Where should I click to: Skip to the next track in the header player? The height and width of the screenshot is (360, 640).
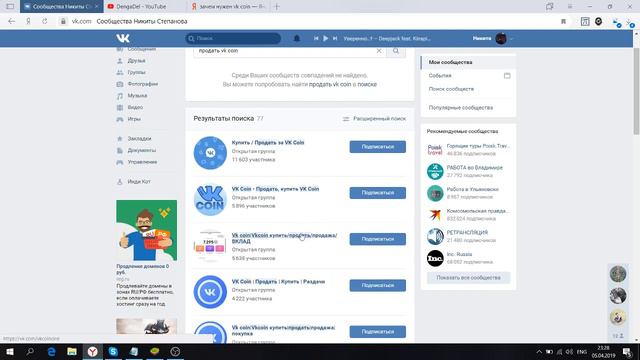click(335, 38)
